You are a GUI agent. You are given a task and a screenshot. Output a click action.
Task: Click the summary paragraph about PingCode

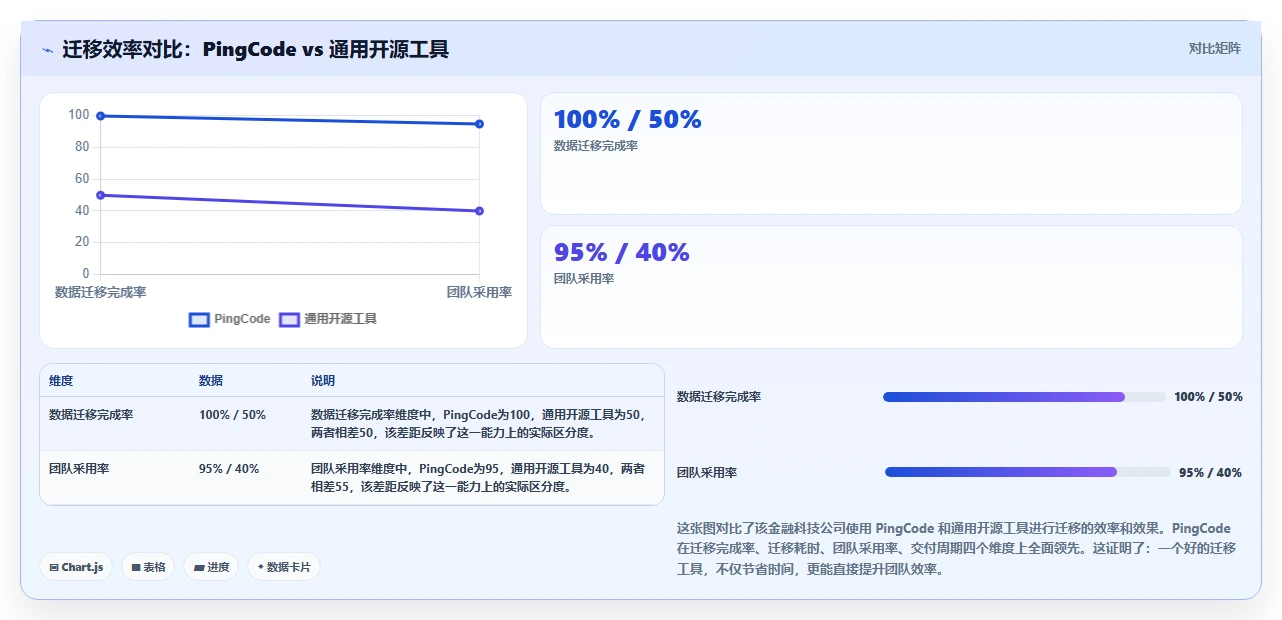point(957,549)
